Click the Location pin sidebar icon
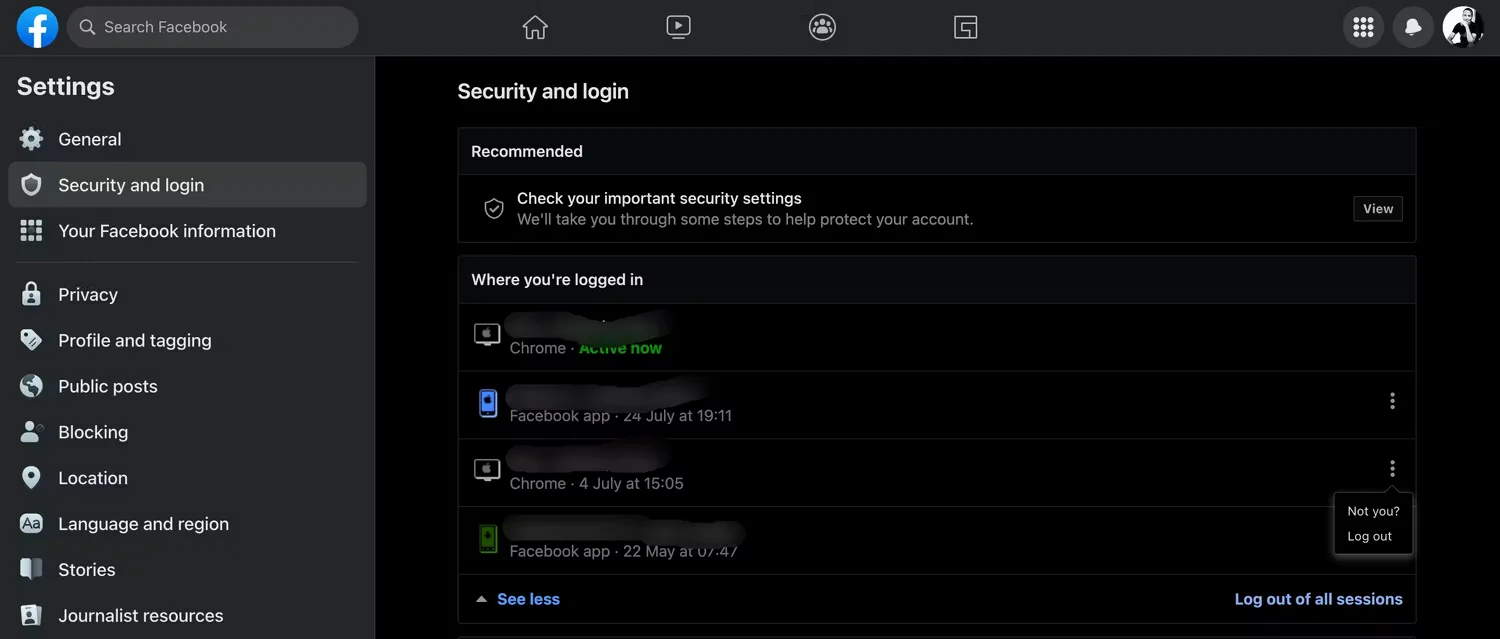The height and width of the screenshot is (639, 1500). click(x=32, y=478)
